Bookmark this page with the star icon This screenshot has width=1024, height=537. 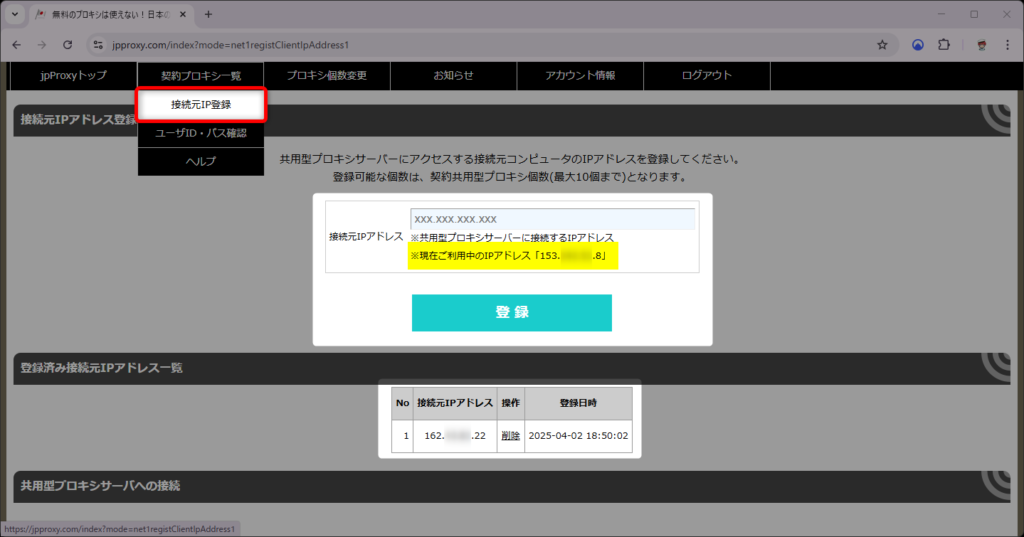(x=882, y=45)
